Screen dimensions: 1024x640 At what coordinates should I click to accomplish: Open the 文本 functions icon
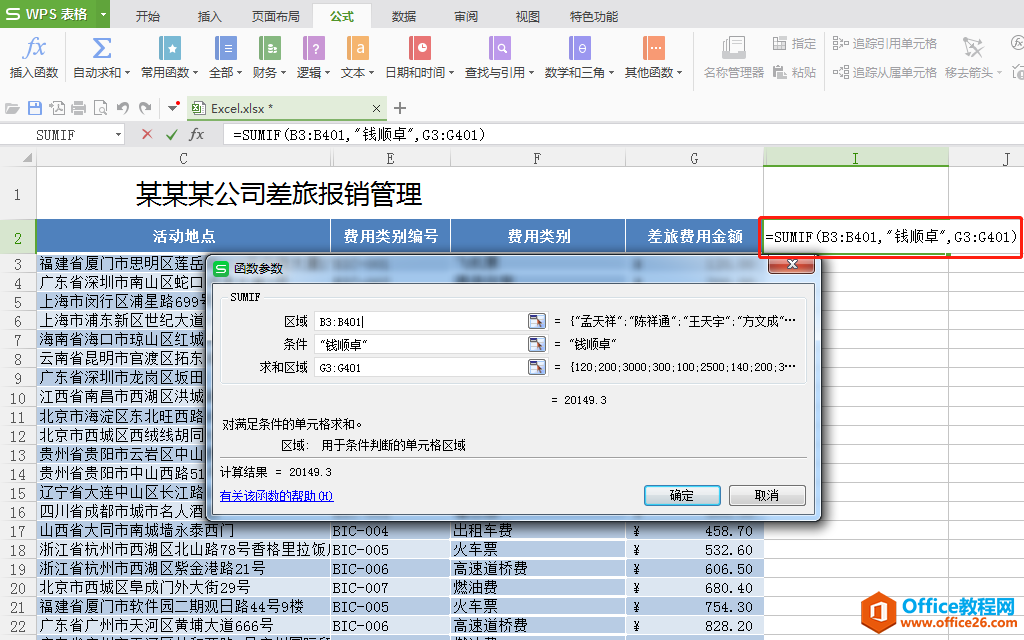pos(357,48)
